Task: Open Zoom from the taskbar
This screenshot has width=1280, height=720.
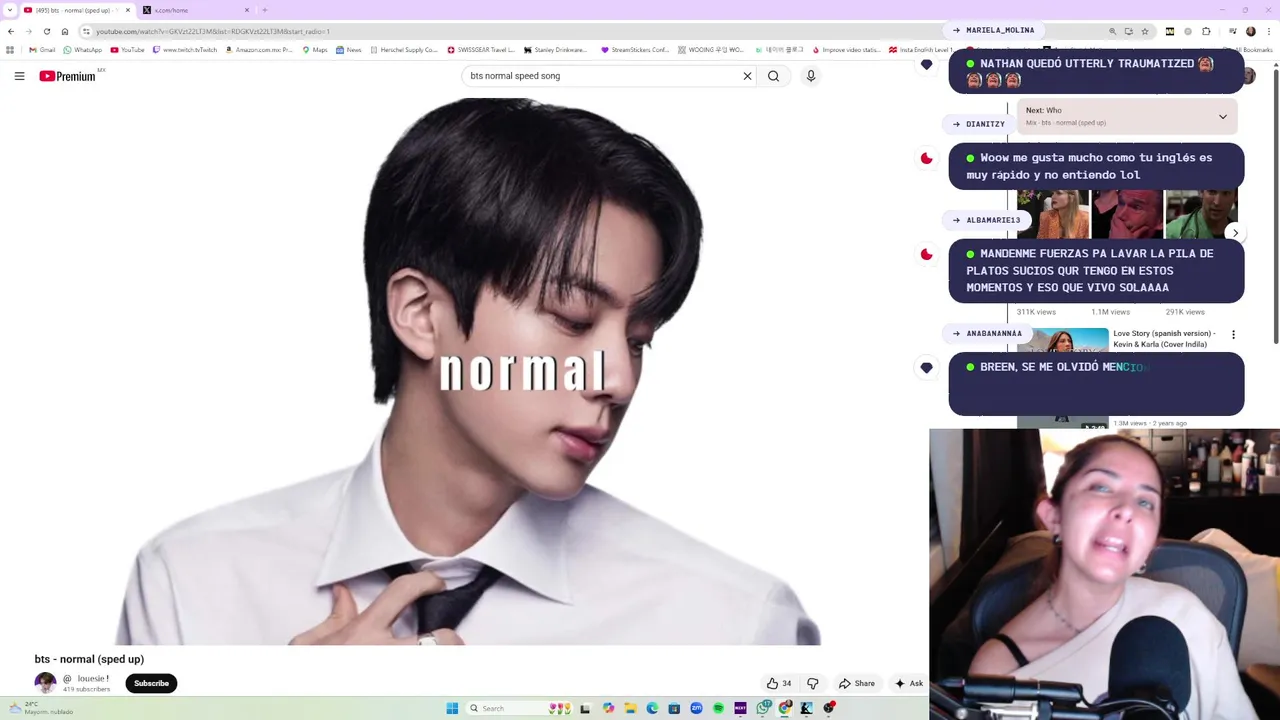Action: (x=696, y=708)
